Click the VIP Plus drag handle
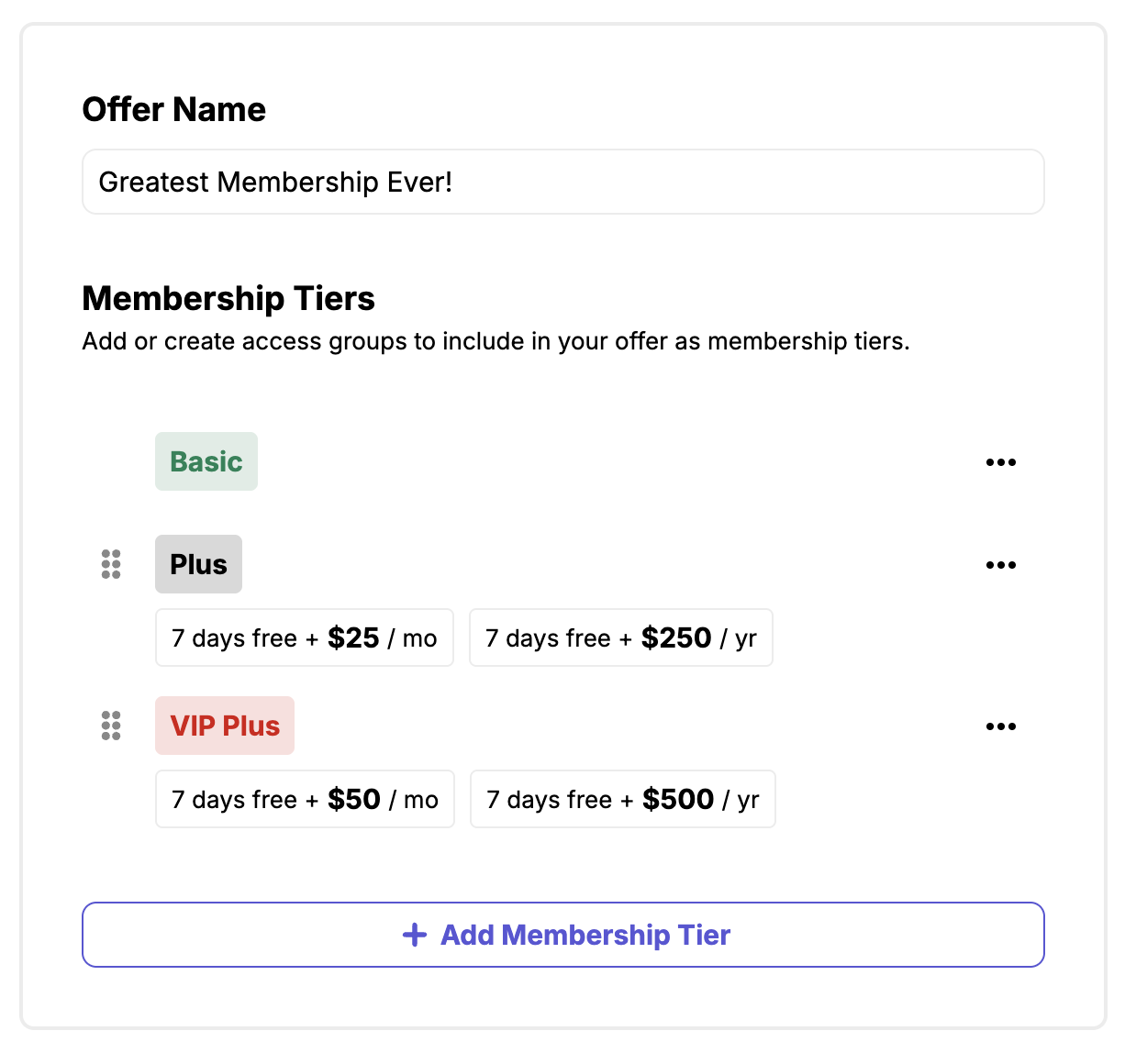Viewport: 1136px width, 1064px height. pyautogui.click(x=111, y=726)
